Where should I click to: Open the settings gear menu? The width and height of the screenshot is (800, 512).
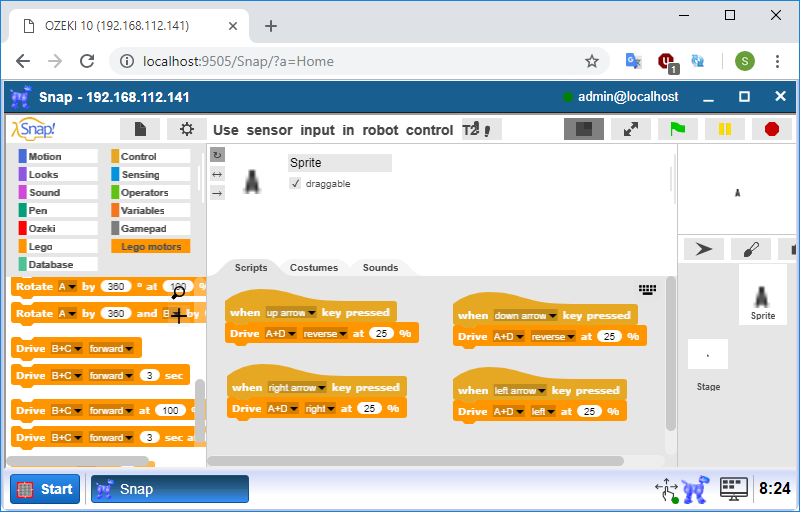(x=187, y=129)
